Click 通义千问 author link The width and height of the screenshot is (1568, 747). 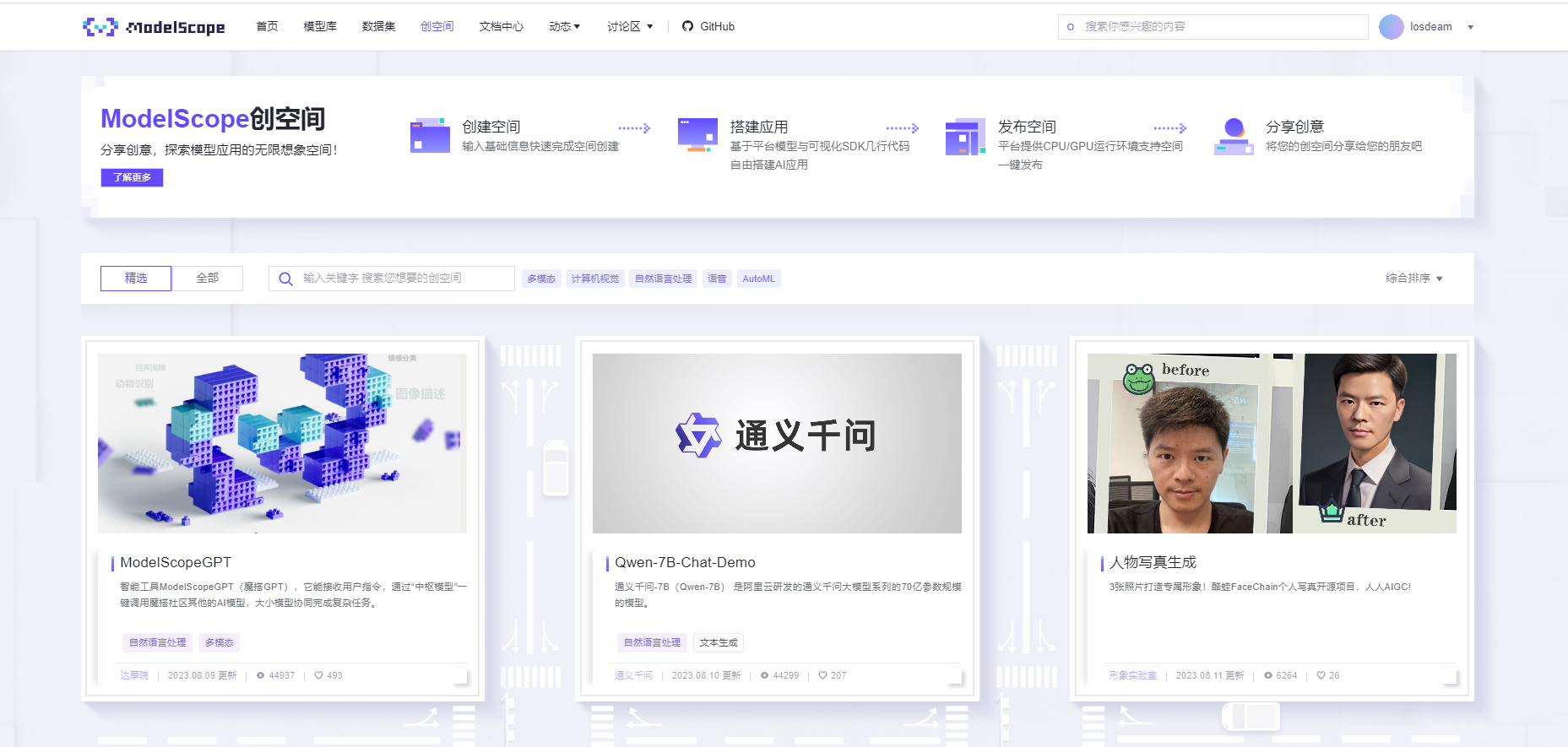(x=633, y=675)
